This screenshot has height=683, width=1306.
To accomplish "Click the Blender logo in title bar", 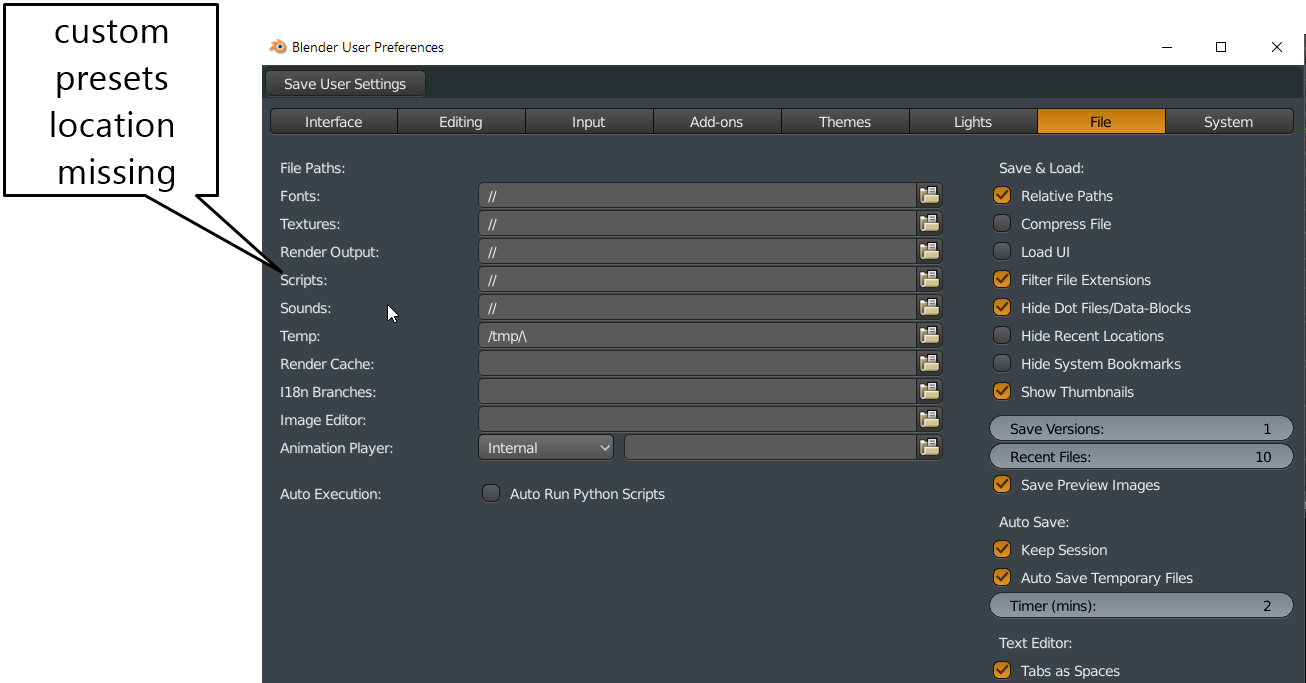I will [278, 47].
